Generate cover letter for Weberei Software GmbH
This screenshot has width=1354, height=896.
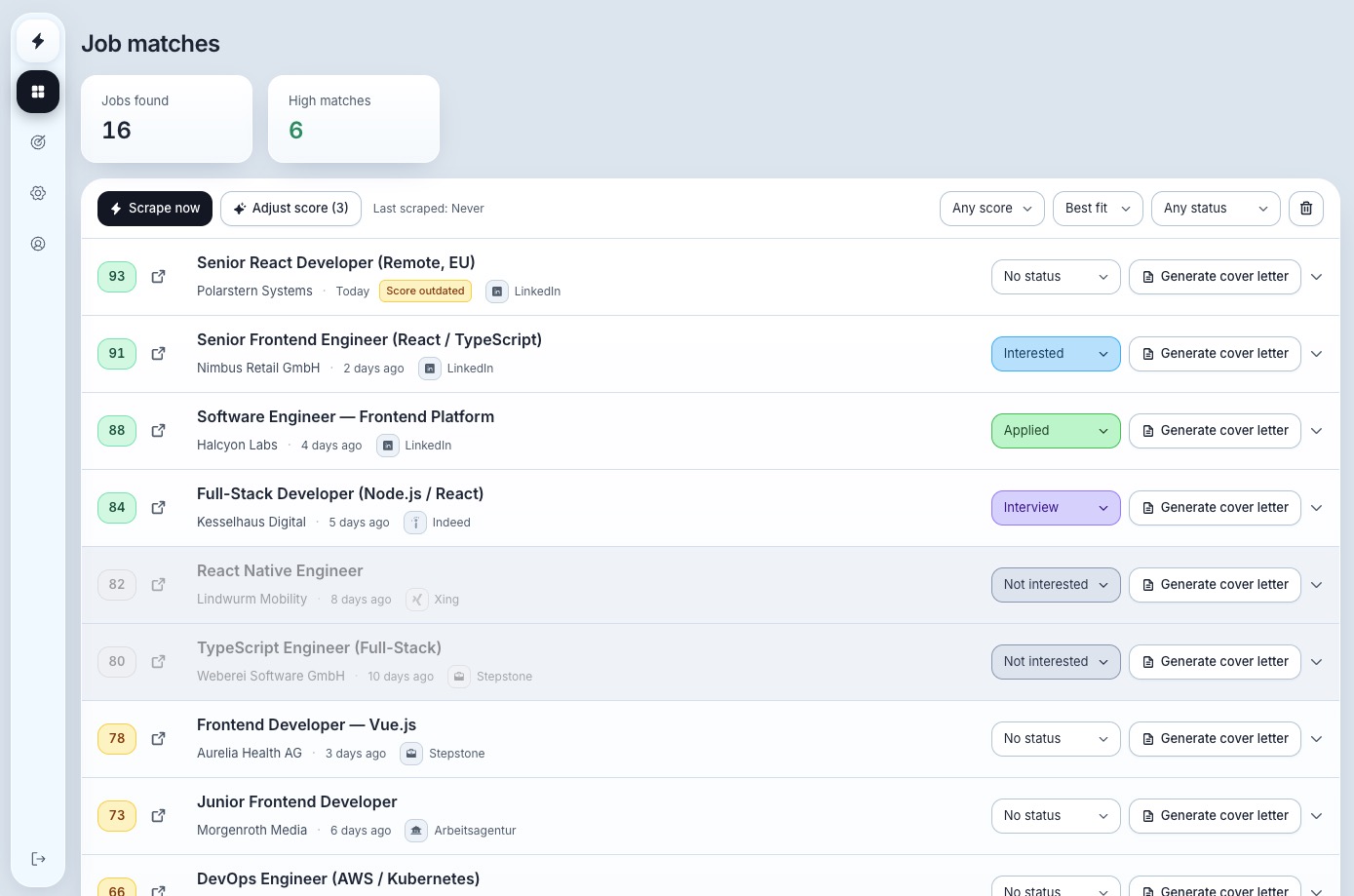(1215, 662)
